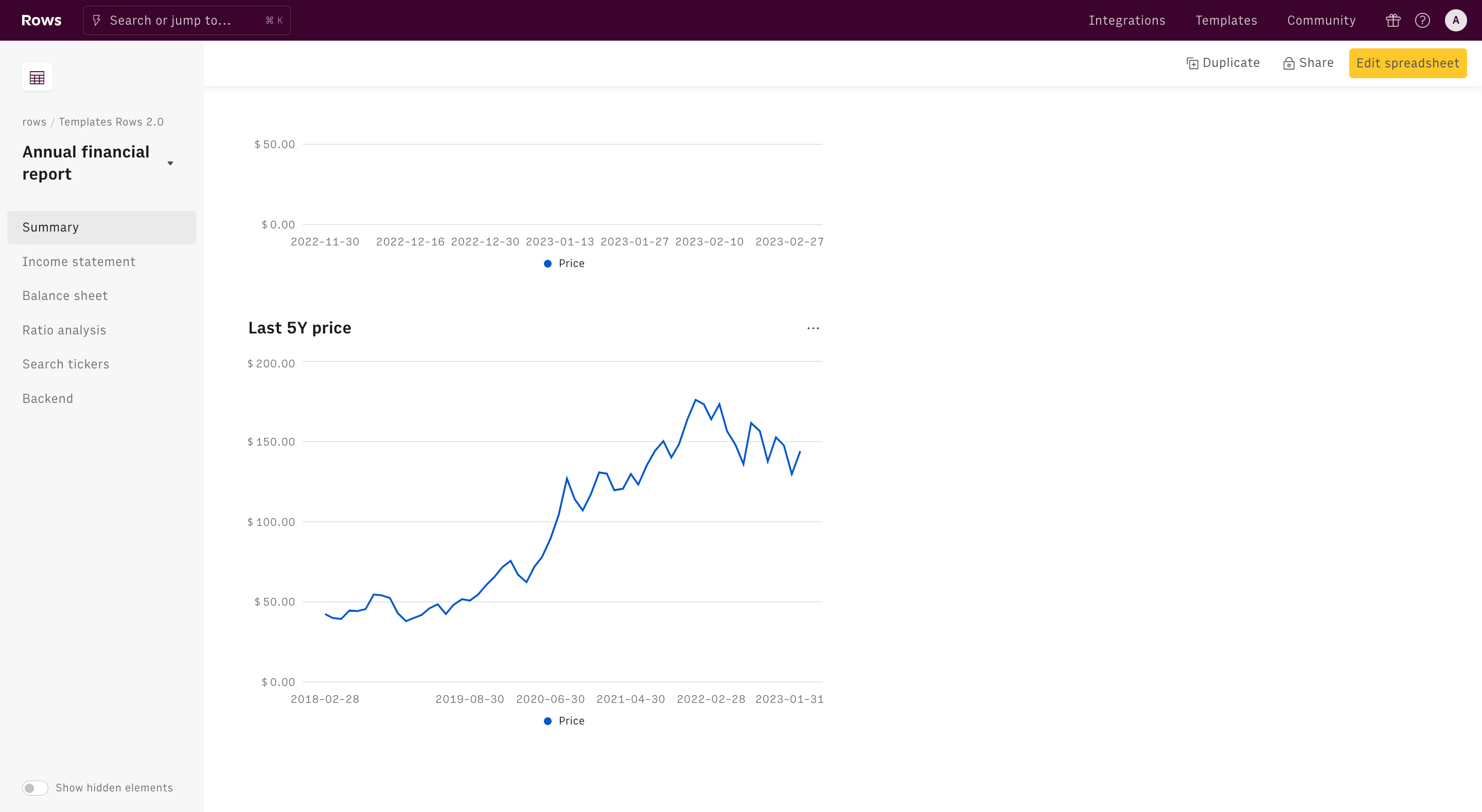Focus the Search or jump to field
The height and width of the screenshot is (812, 1482).
(187, 21)
